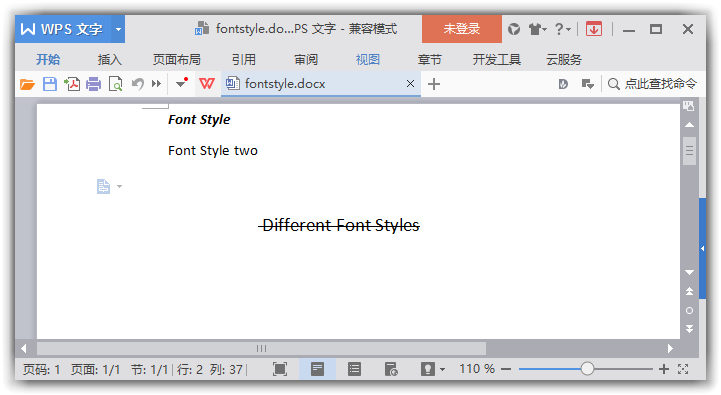The height and width of the screenshot is (395, 721).
Task: Open the 插入 ribbon tab
Action: click(109, 59)
